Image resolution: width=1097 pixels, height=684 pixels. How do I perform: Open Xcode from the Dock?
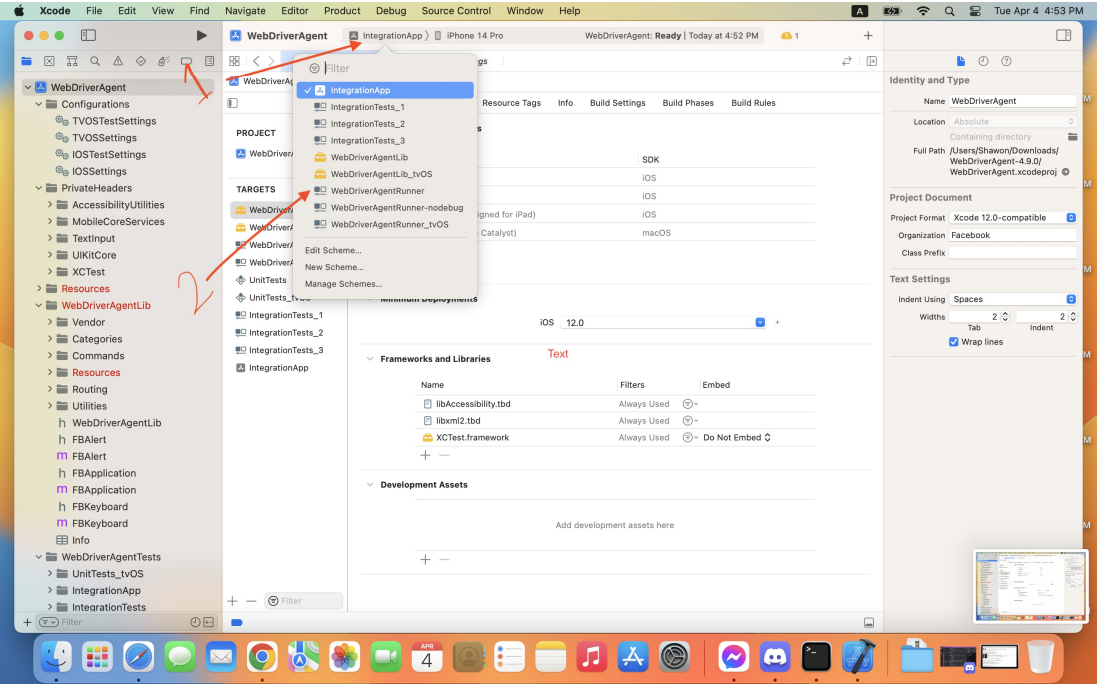click(x=858, y=657)
